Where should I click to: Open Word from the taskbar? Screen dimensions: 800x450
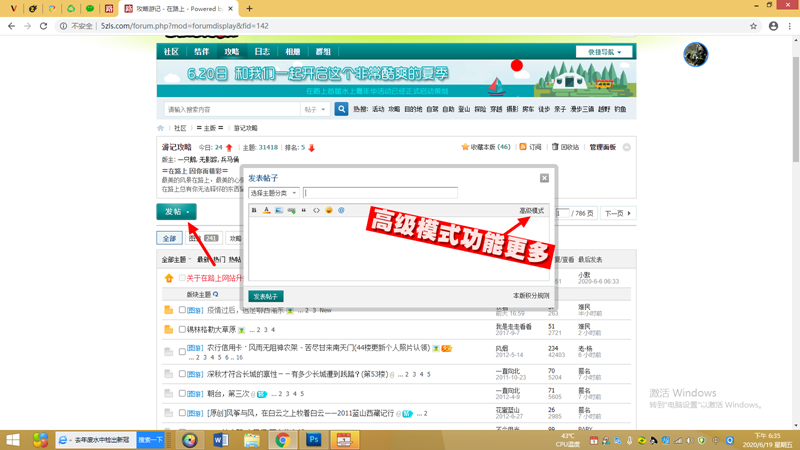[x=221, y=440]
